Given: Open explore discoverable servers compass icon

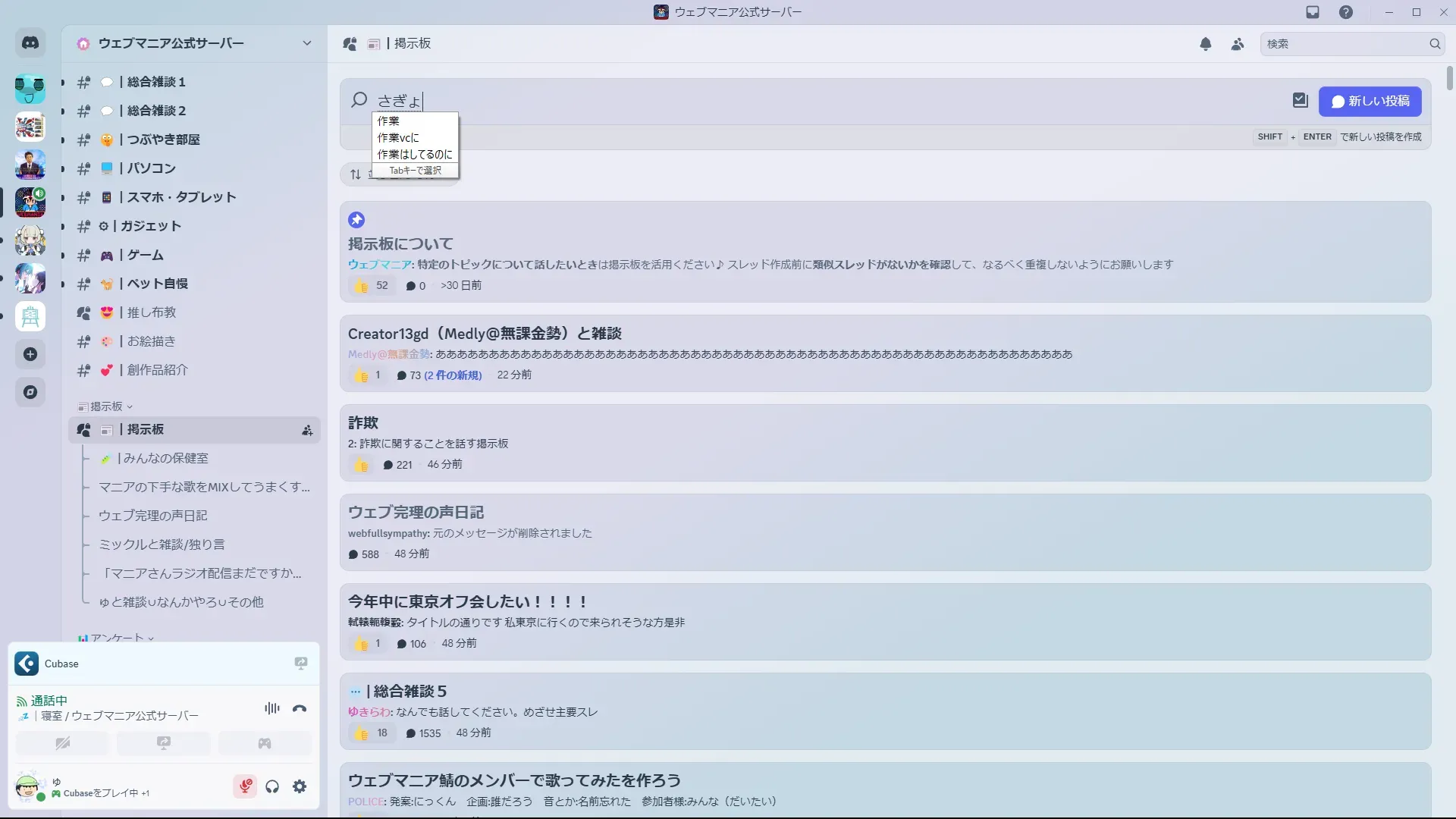Looking at the screenshot, I should 30,392.
